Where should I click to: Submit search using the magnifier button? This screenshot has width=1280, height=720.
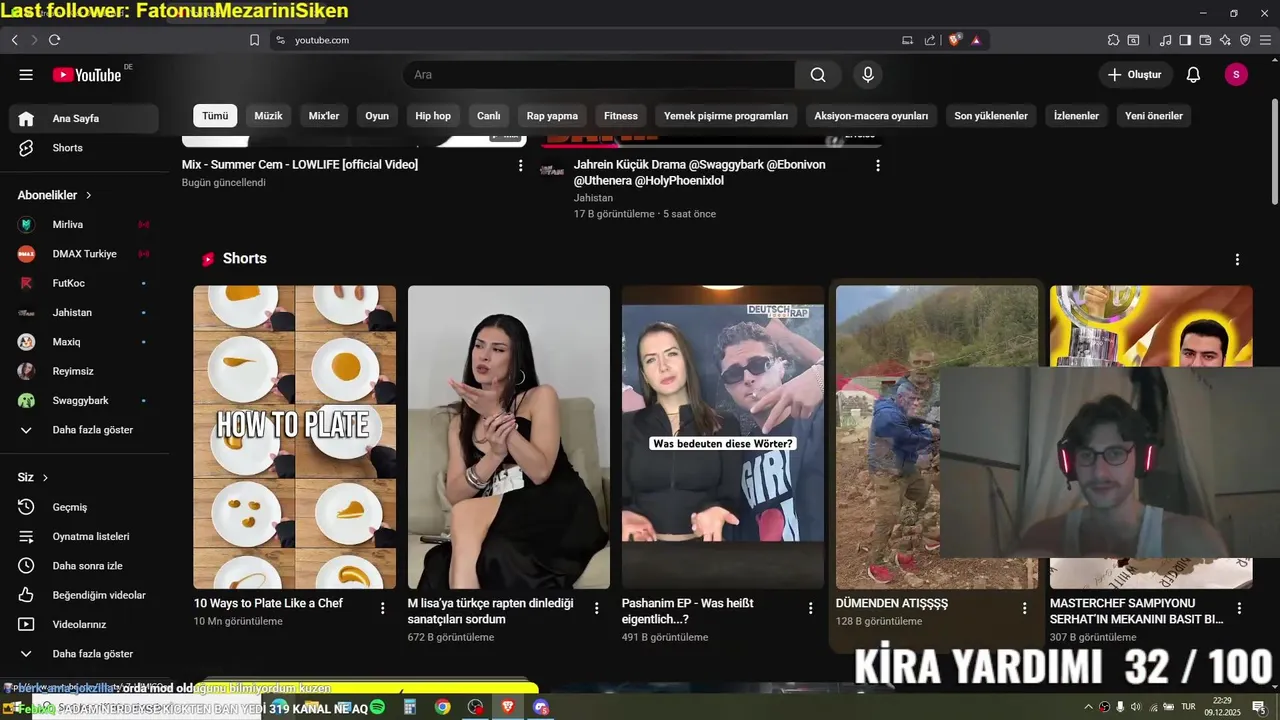818,75
